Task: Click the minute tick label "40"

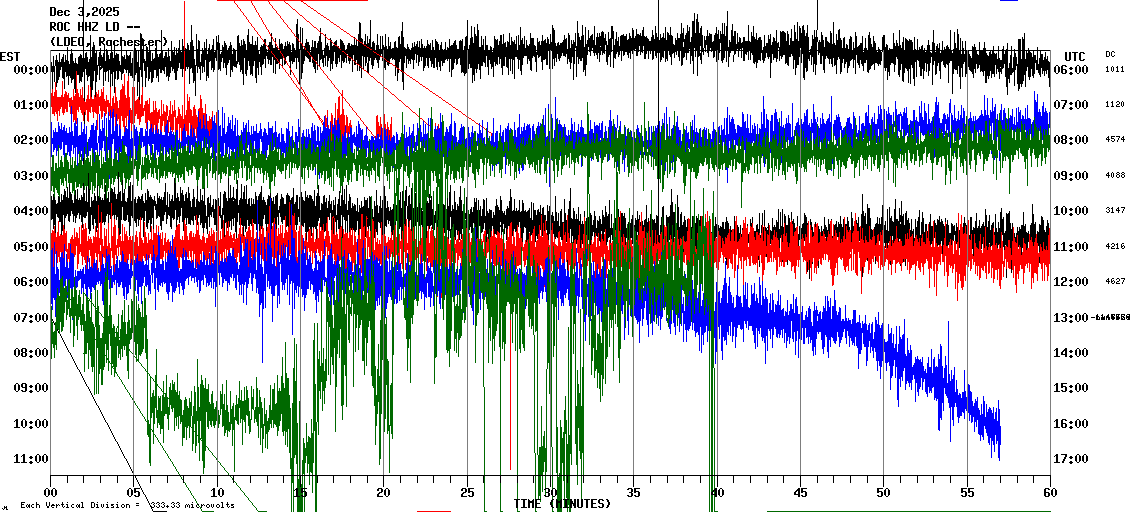Action: [x=717, y=492]
